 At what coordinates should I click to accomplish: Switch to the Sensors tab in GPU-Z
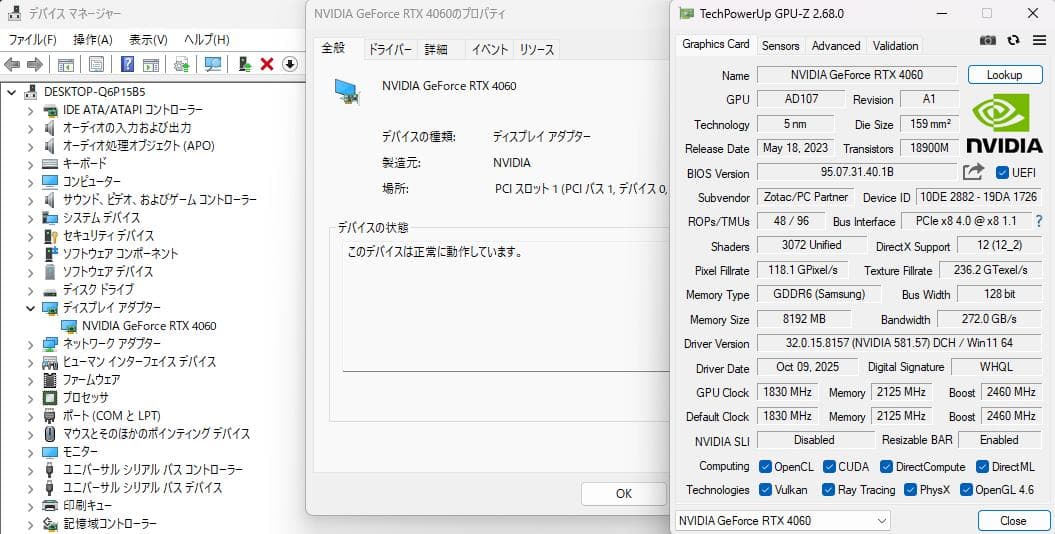[780, 46]
